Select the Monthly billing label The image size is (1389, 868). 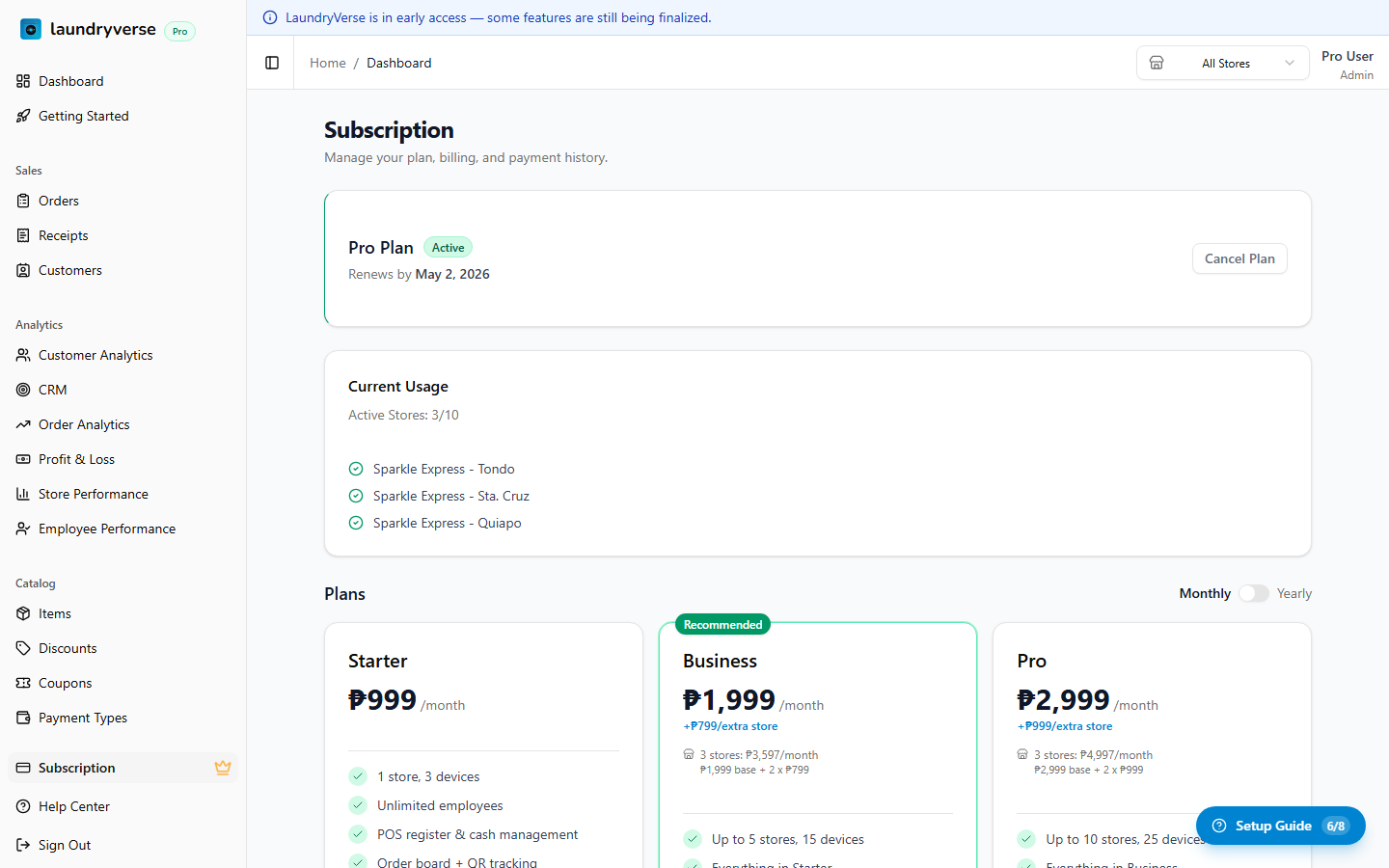(1205, 593)
